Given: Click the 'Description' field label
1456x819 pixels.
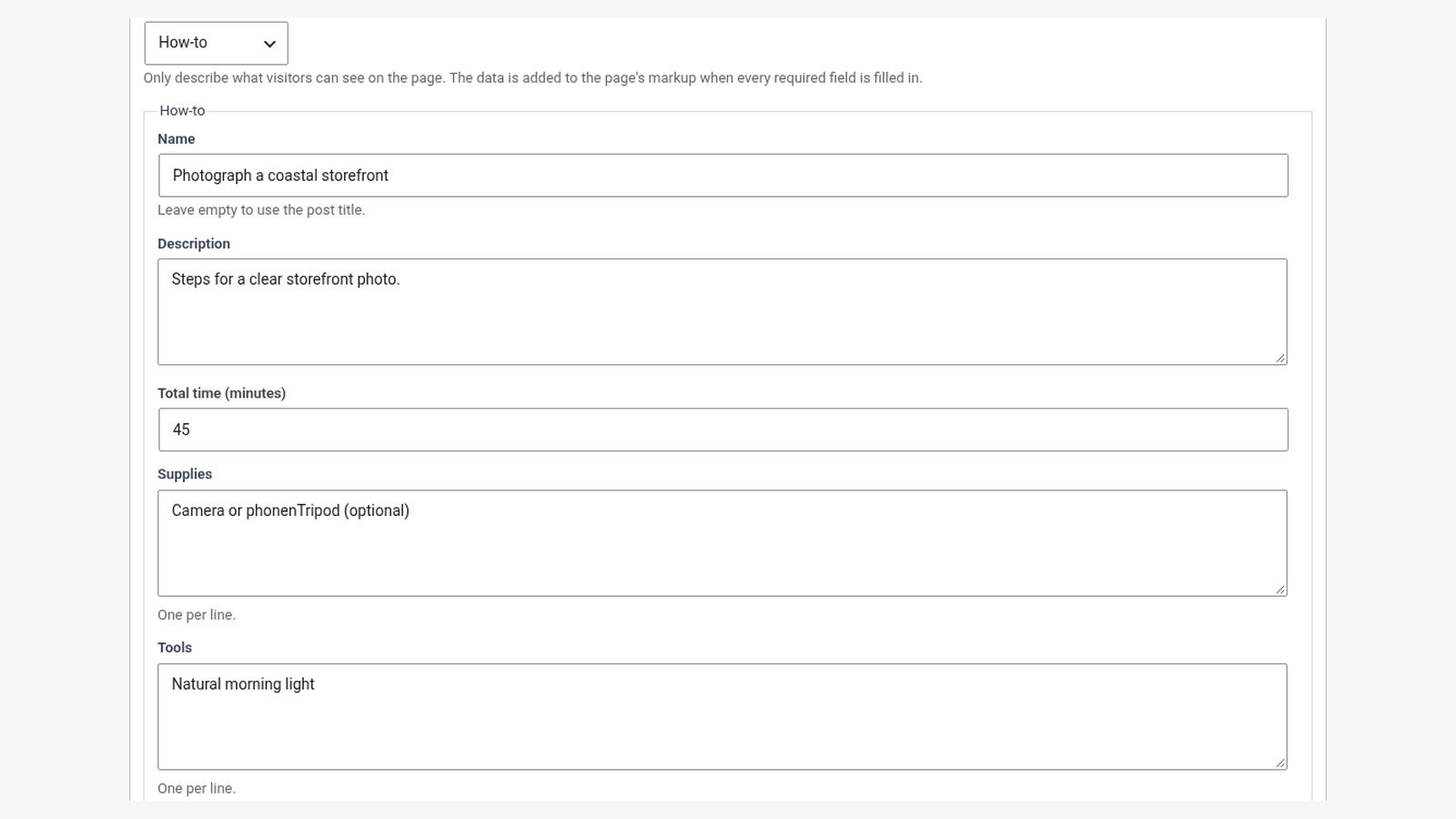Looking at the screenshot, I should coord(194,244).
